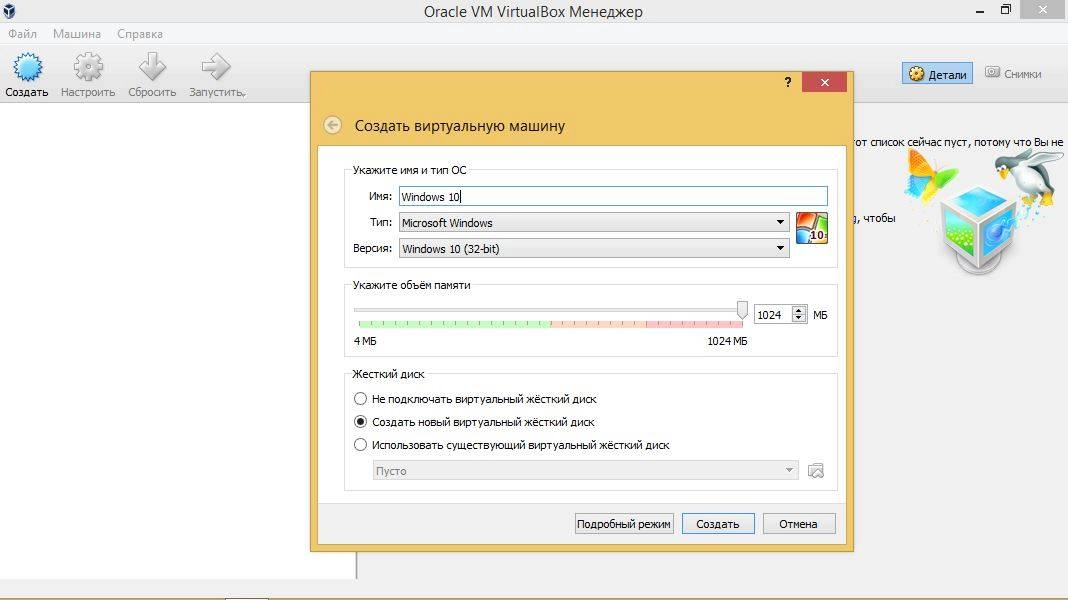Switch to Снимки view

pyautogui.click(x=1014, y=74)
